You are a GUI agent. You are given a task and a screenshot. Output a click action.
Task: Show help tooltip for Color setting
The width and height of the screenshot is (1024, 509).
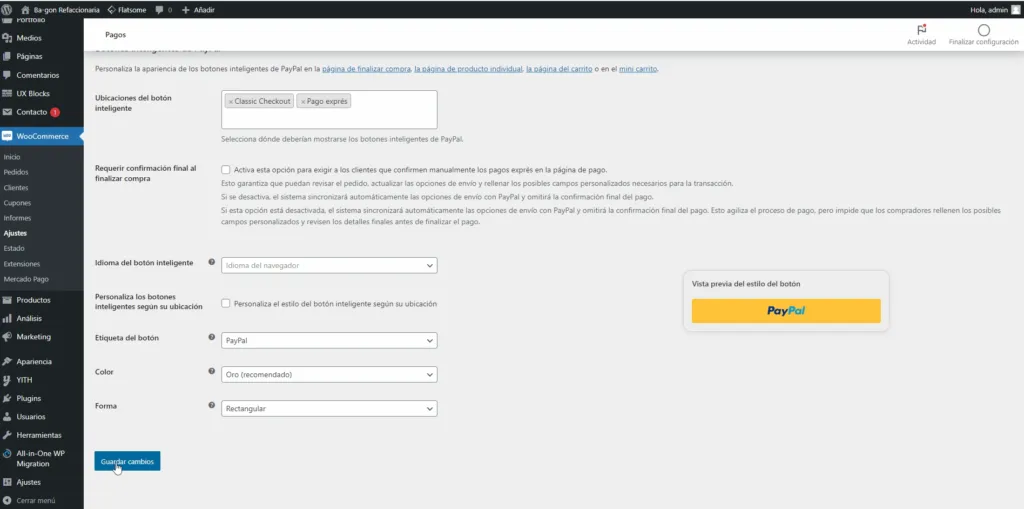(212, 371)
